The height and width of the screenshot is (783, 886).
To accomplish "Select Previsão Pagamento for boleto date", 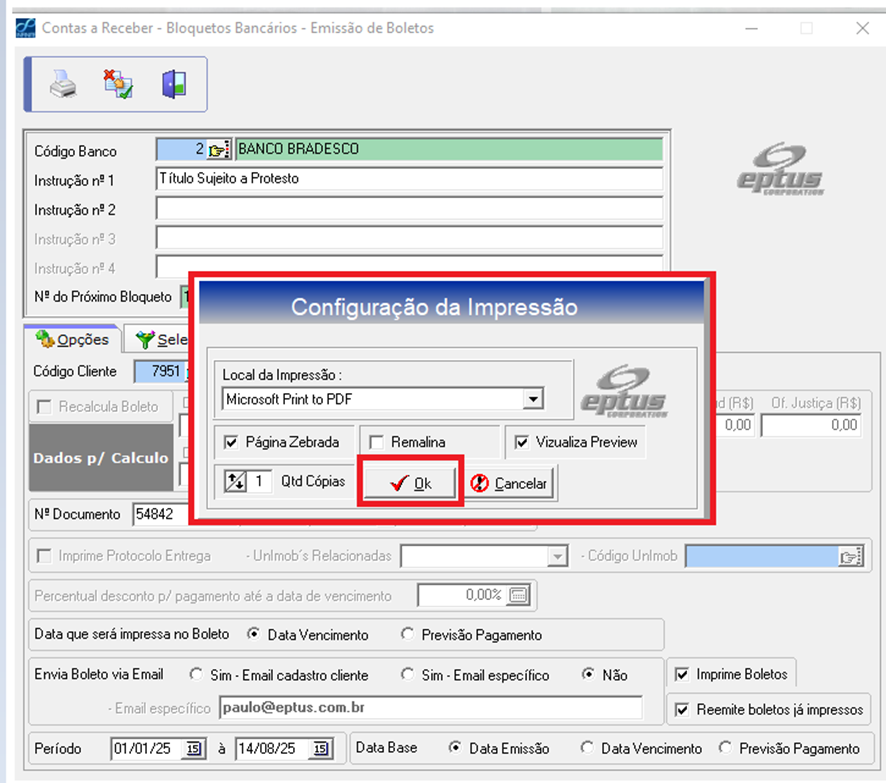I will (407, 635).
